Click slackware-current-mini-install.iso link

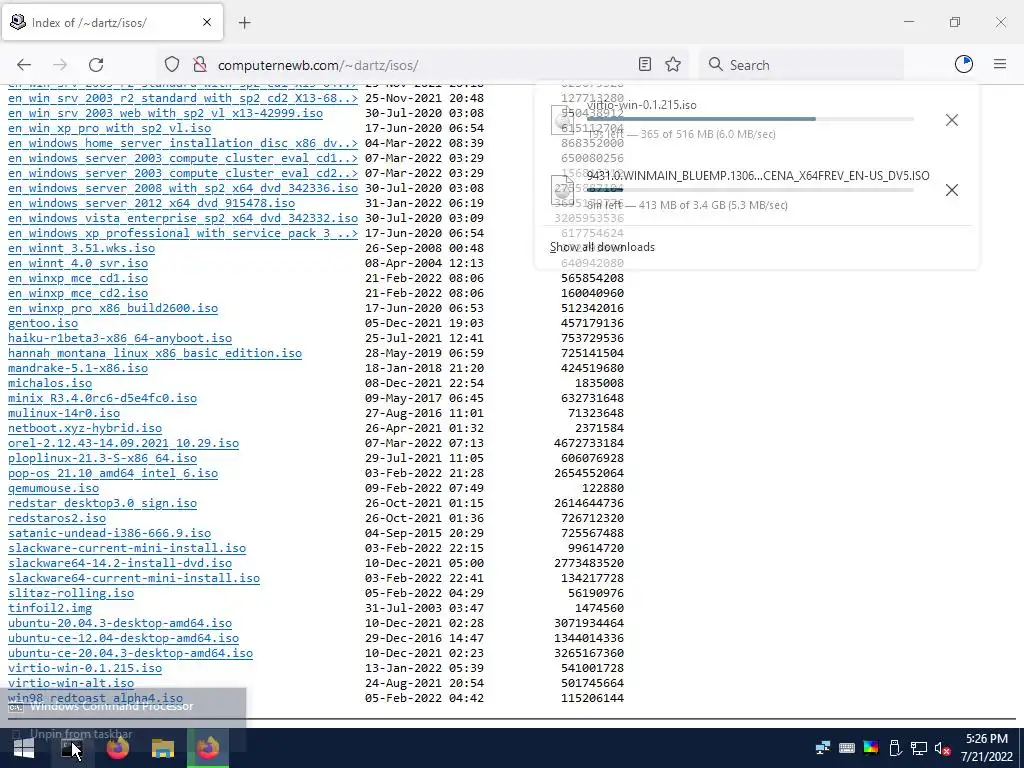click(x=127, y=549)
